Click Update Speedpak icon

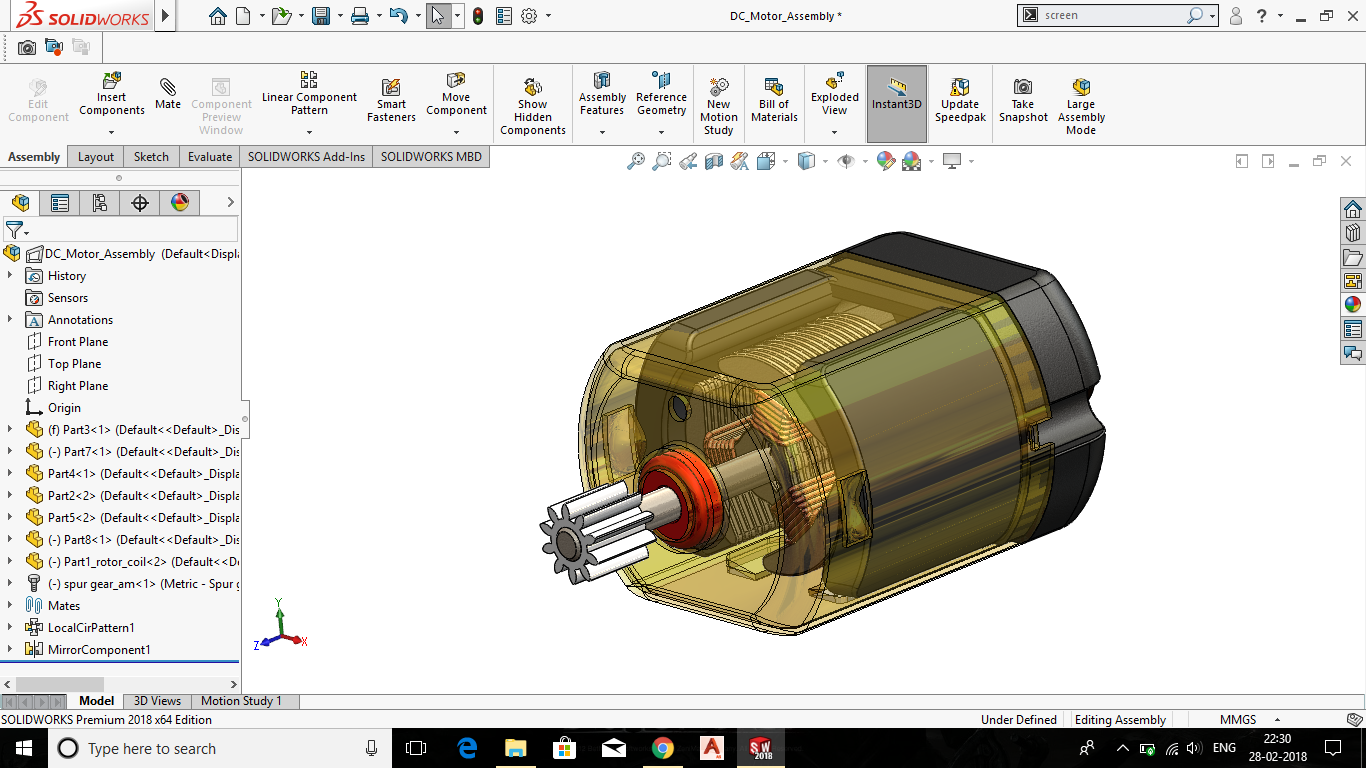coord(960,88)
